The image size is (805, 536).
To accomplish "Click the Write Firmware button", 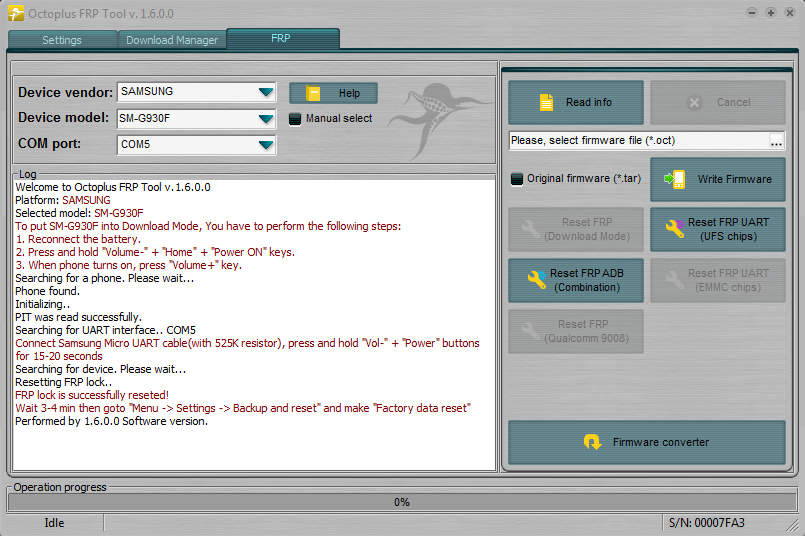I will (x=718, y=179).
